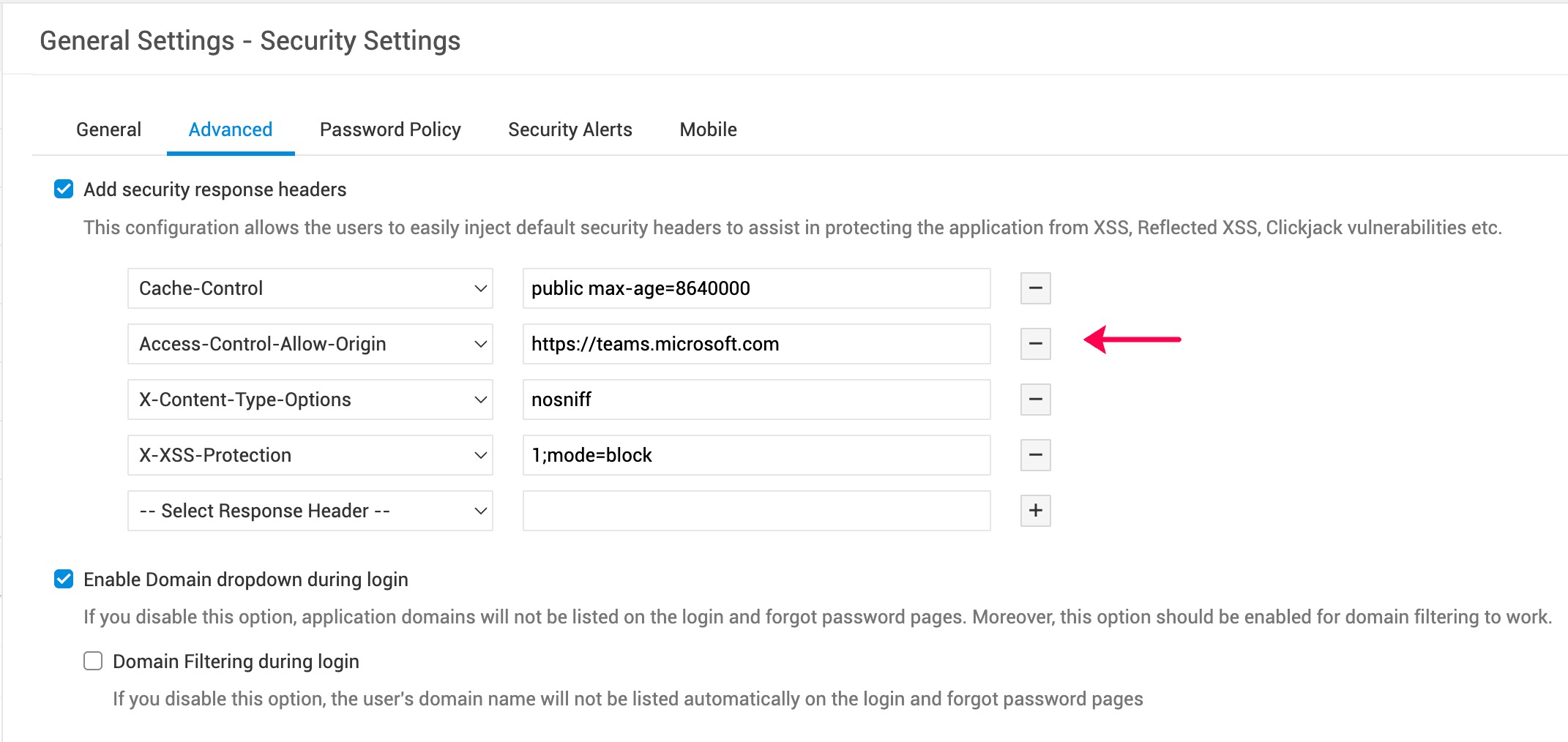Go to the Security Alerts tab
Screen dimensions: 1568x742
coord(570,130)
